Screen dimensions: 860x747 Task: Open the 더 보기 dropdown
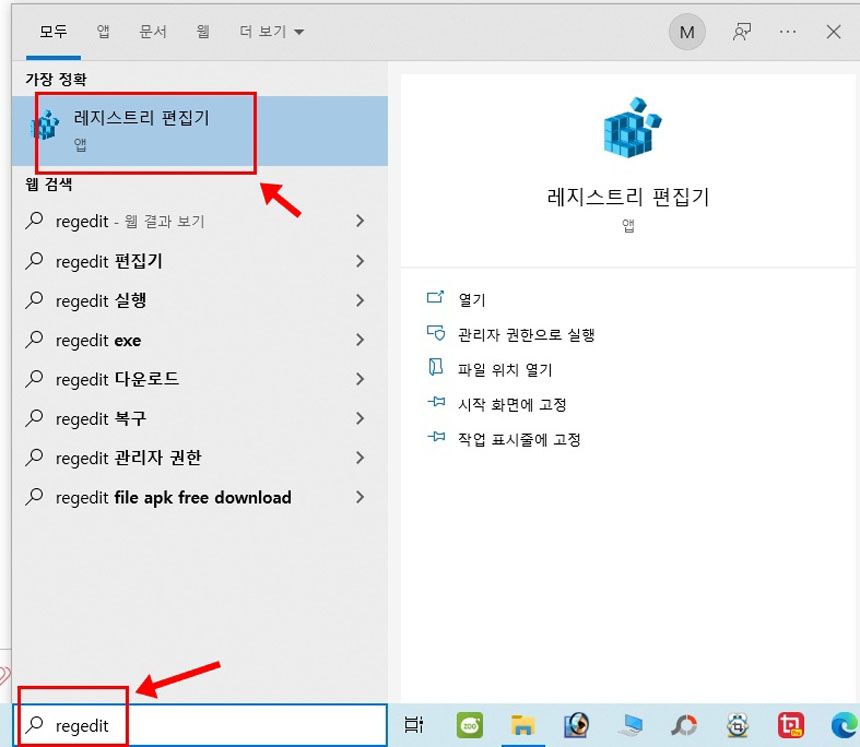tap(271, 31)
